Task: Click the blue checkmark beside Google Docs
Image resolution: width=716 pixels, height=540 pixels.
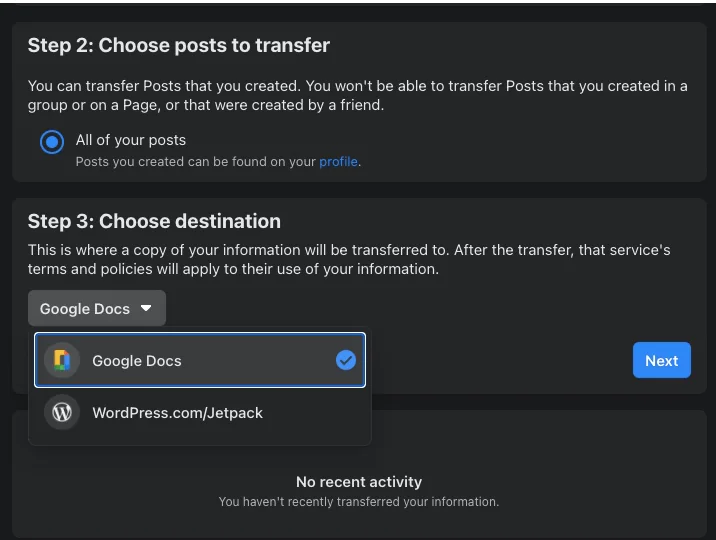Action: (x=346, y=360)
